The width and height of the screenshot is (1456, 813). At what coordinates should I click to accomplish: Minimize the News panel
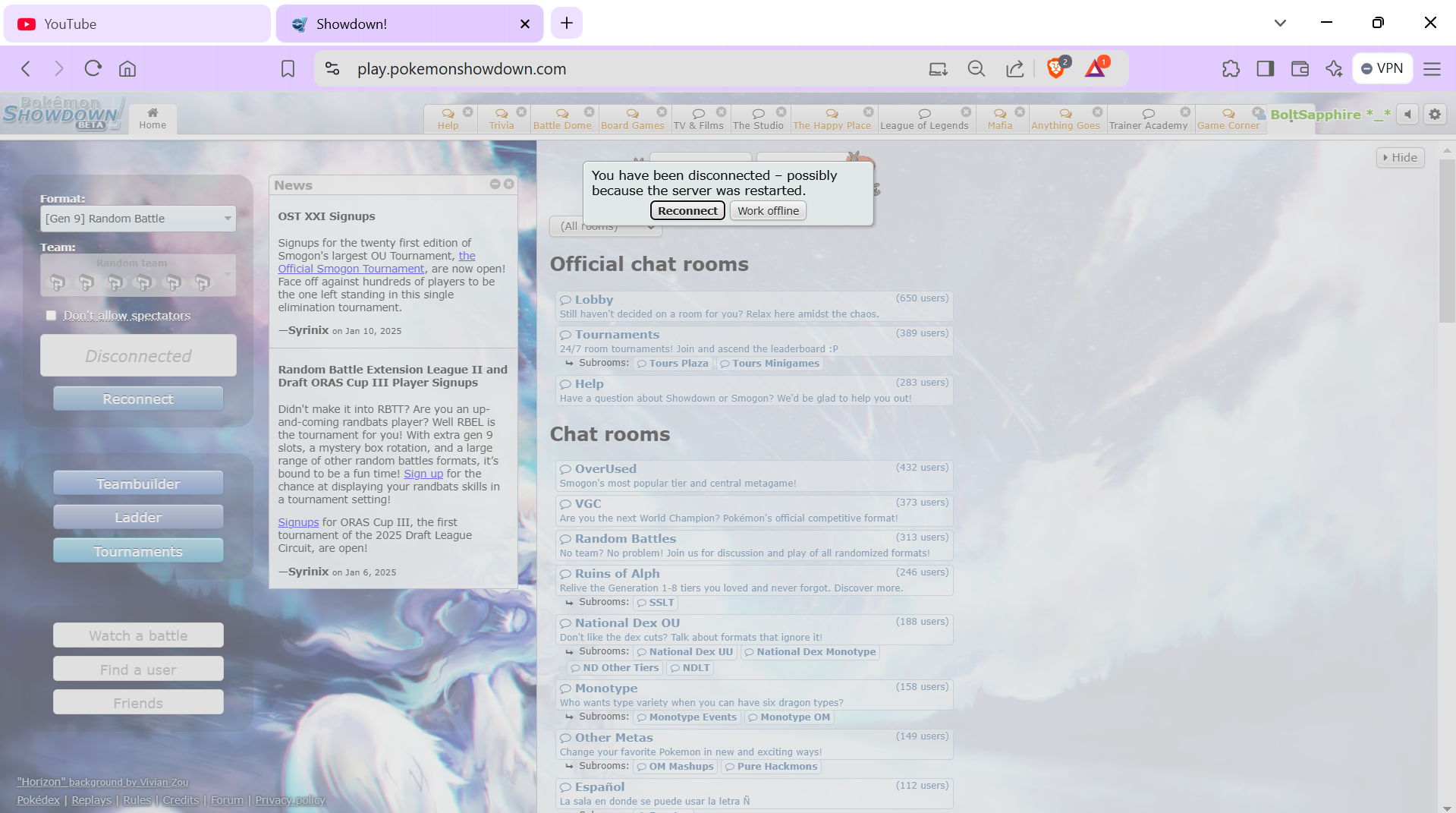coord(495,184)
